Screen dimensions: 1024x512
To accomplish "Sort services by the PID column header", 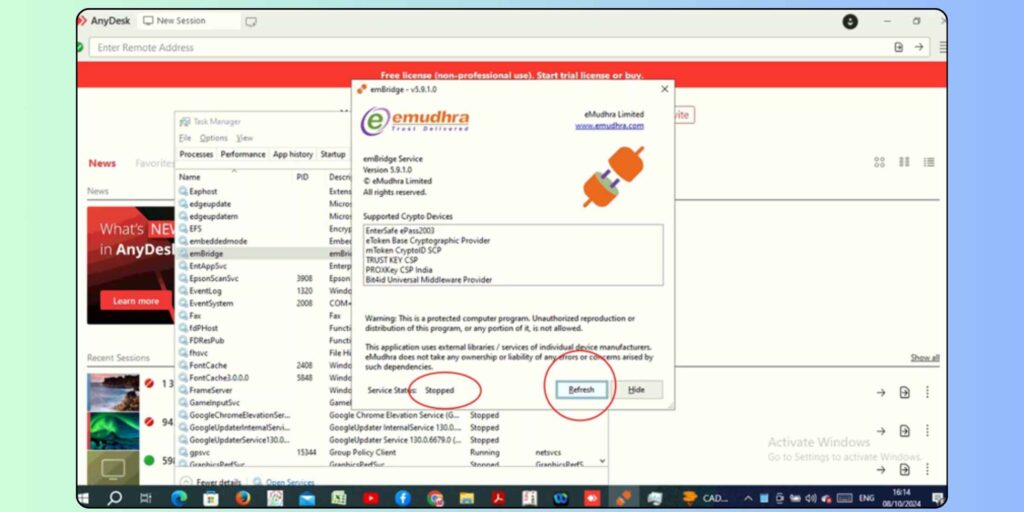I will [x=303, y=177].
